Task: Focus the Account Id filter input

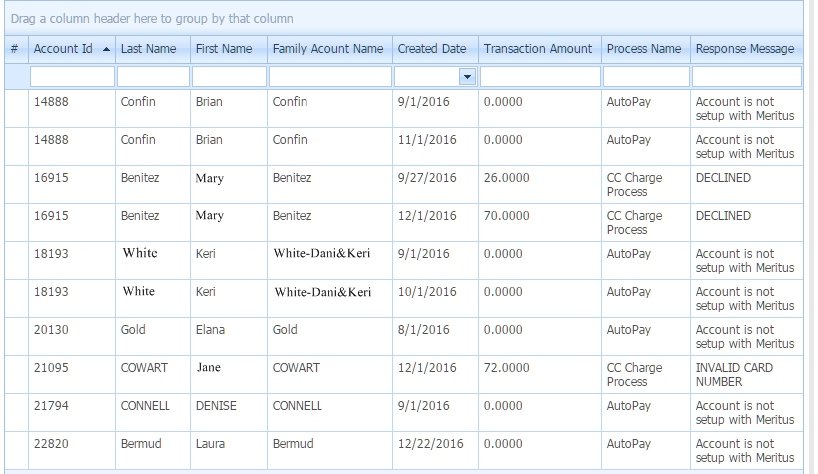Action: pos(72,77)
